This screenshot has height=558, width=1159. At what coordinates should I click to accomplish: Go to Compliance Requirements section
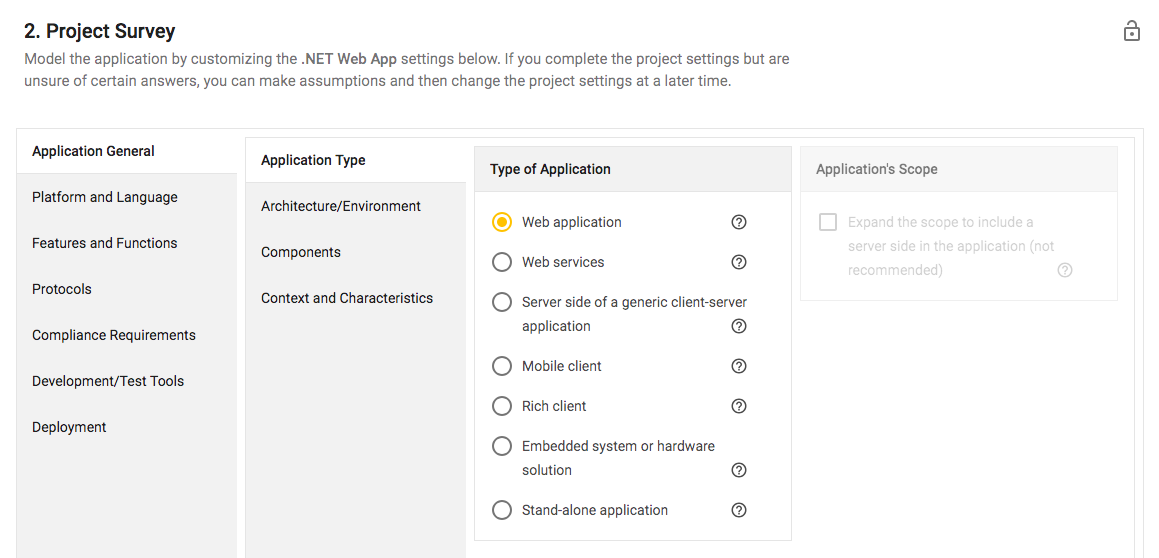[114, 335]
